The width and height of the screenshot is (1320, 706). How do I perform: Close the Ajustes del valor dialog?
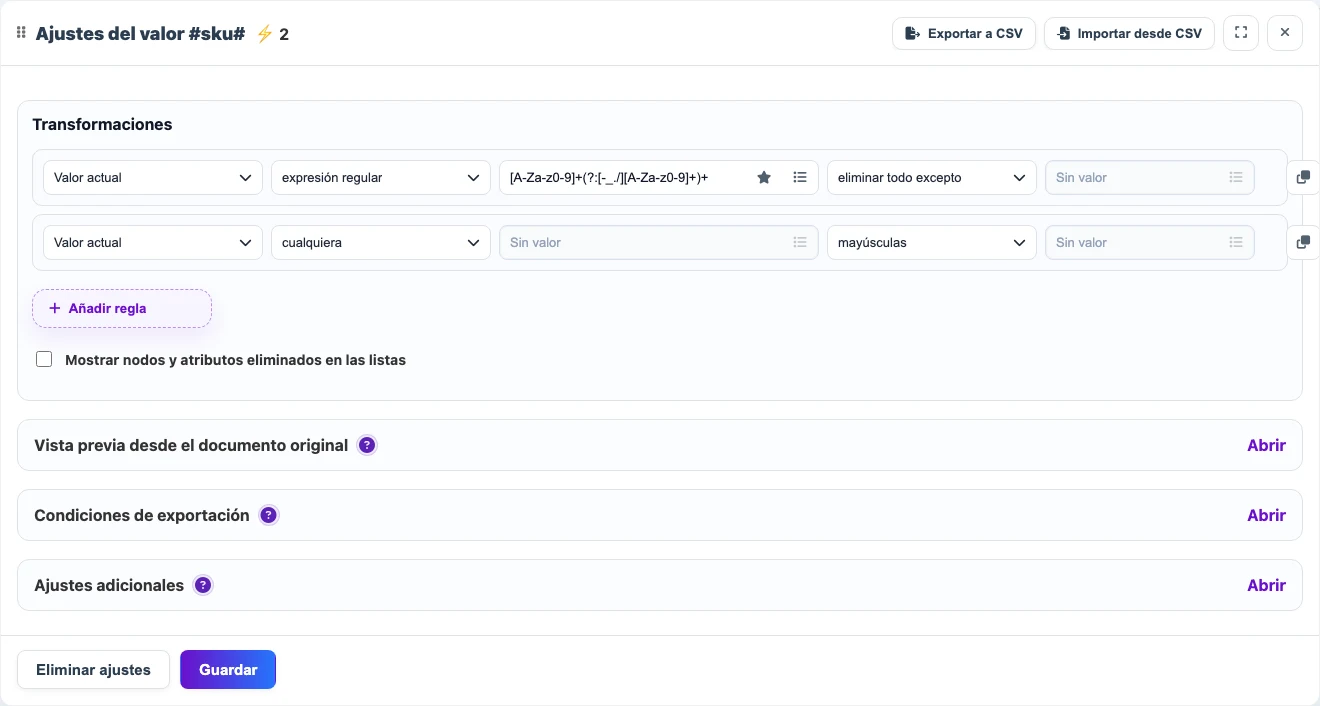[1285, 33]
